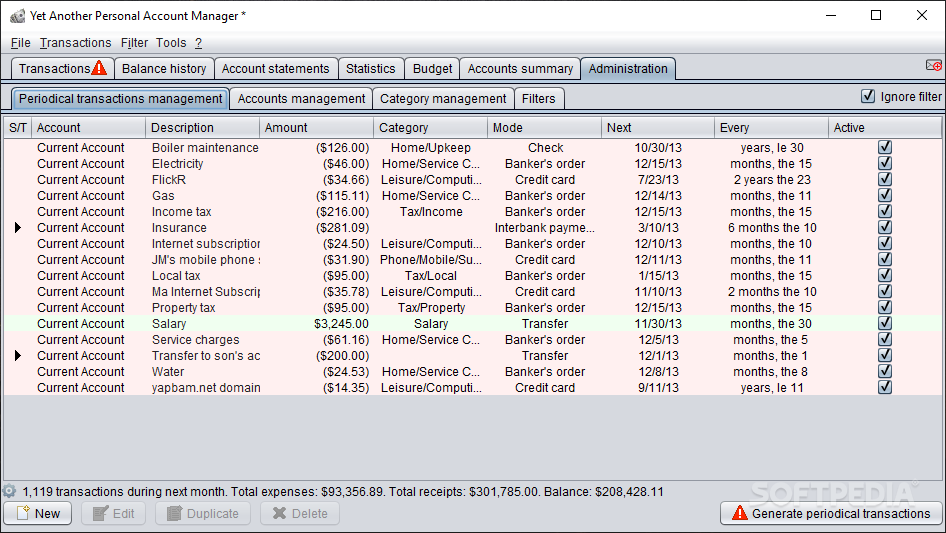Select the Phone/Mobile/Su... category cell
Viewport: 946px width, 533px height.
431,260
